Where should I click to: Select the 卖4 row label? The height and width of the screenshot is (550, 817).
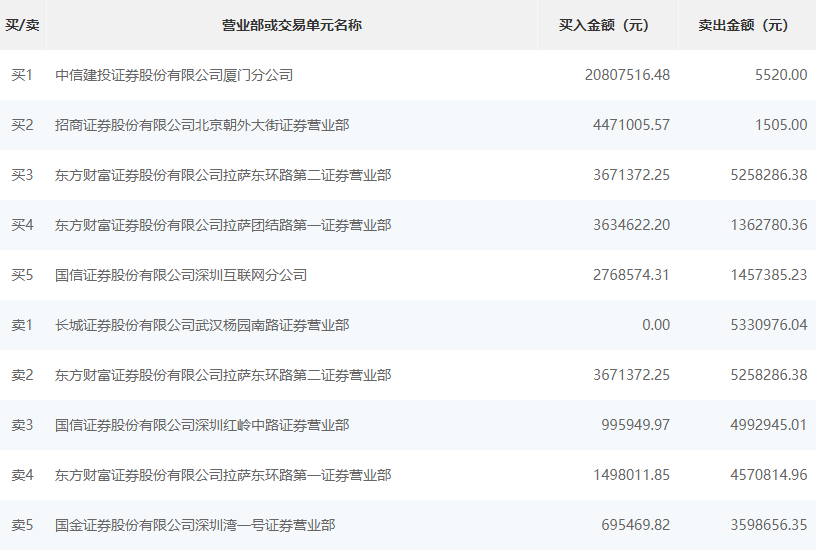[x=22, y=475]
